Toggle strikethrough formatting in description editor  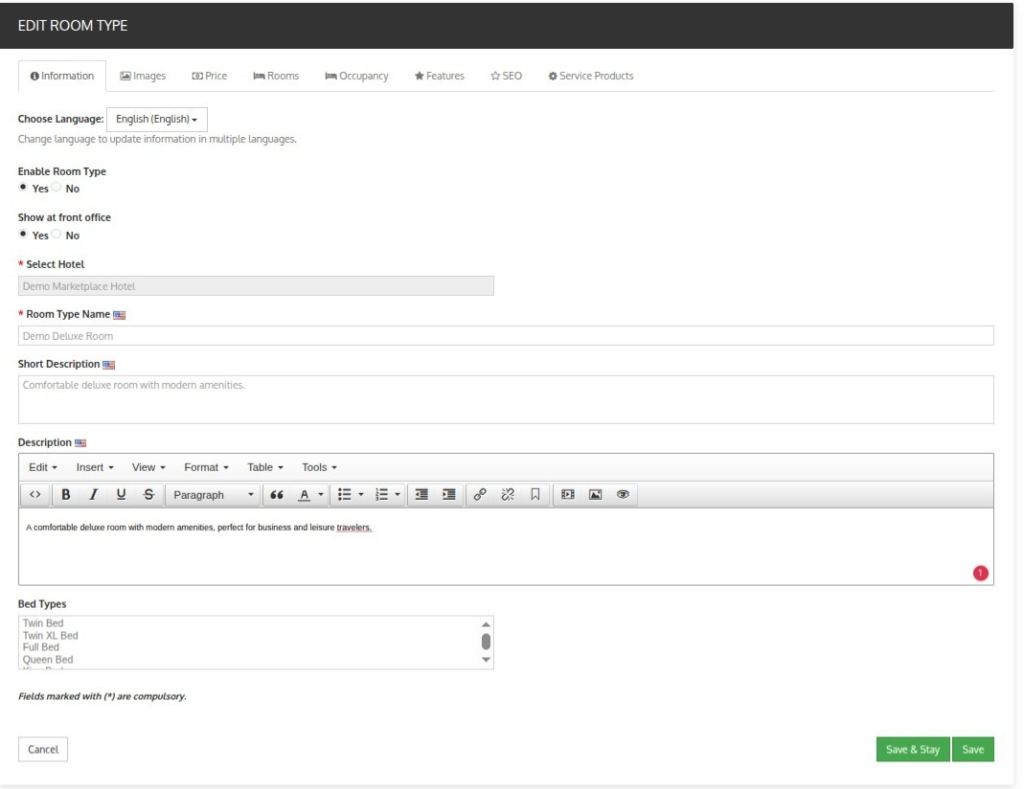[148, 494]
